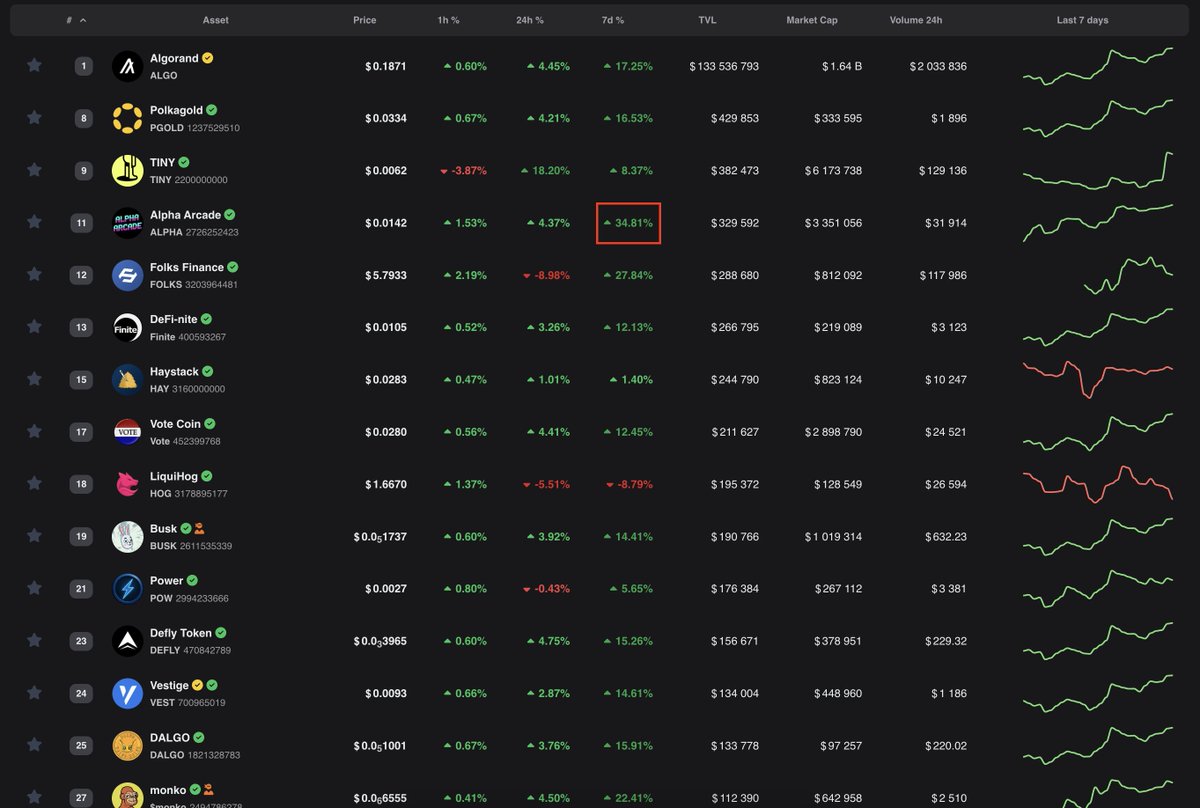The image size is (1200, 808).
Task: Select the LiquiHog pig icon
Action: point(127,484)
